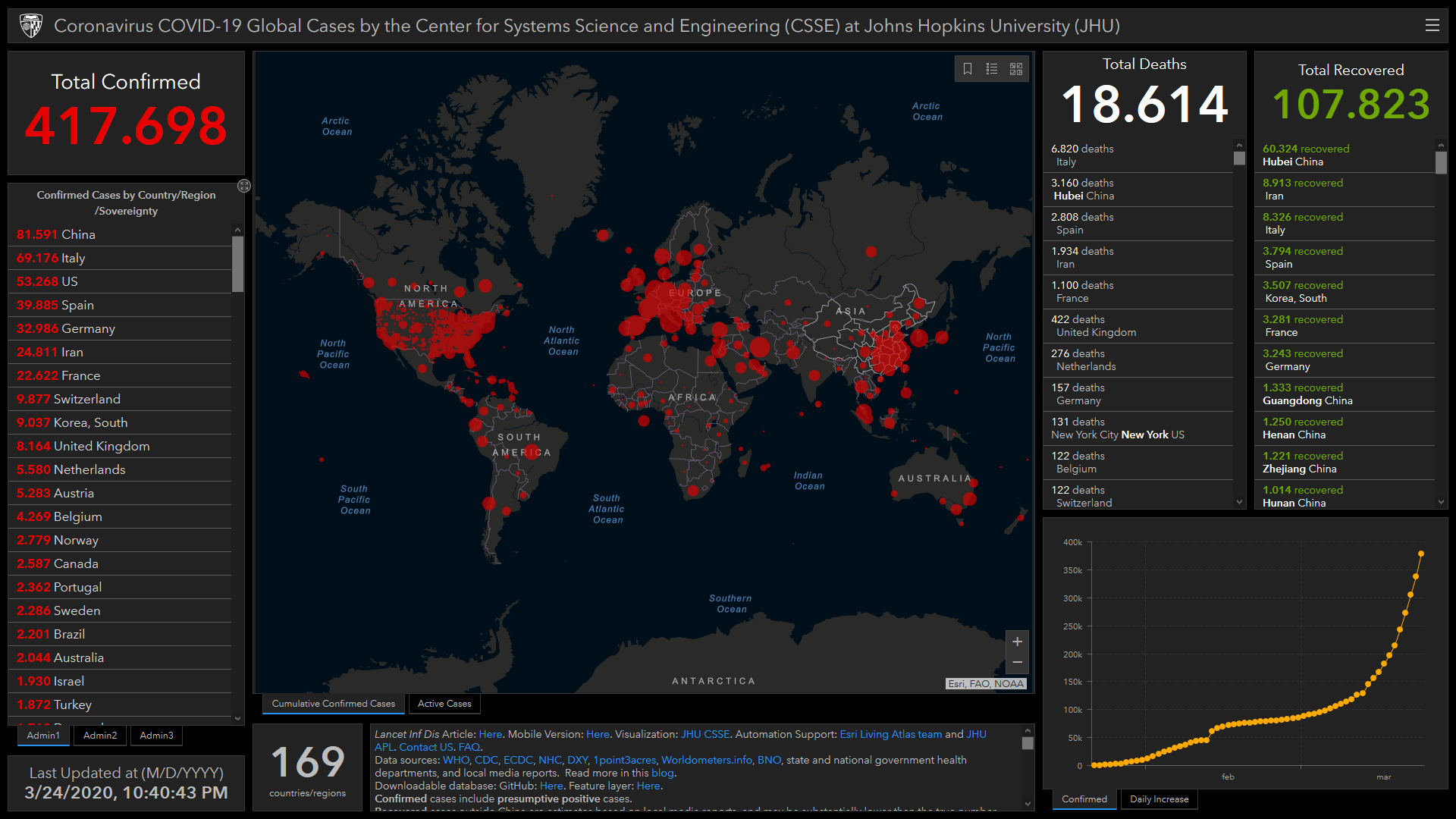Click 131 deaths New York City entry
Screen dimensions: 1456x819
(x=1138, y=428)
